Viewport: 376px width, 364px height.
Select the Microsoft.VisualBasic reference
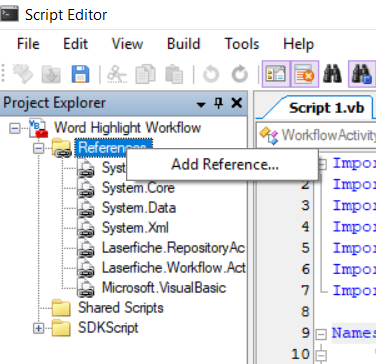tap(164, 288)
